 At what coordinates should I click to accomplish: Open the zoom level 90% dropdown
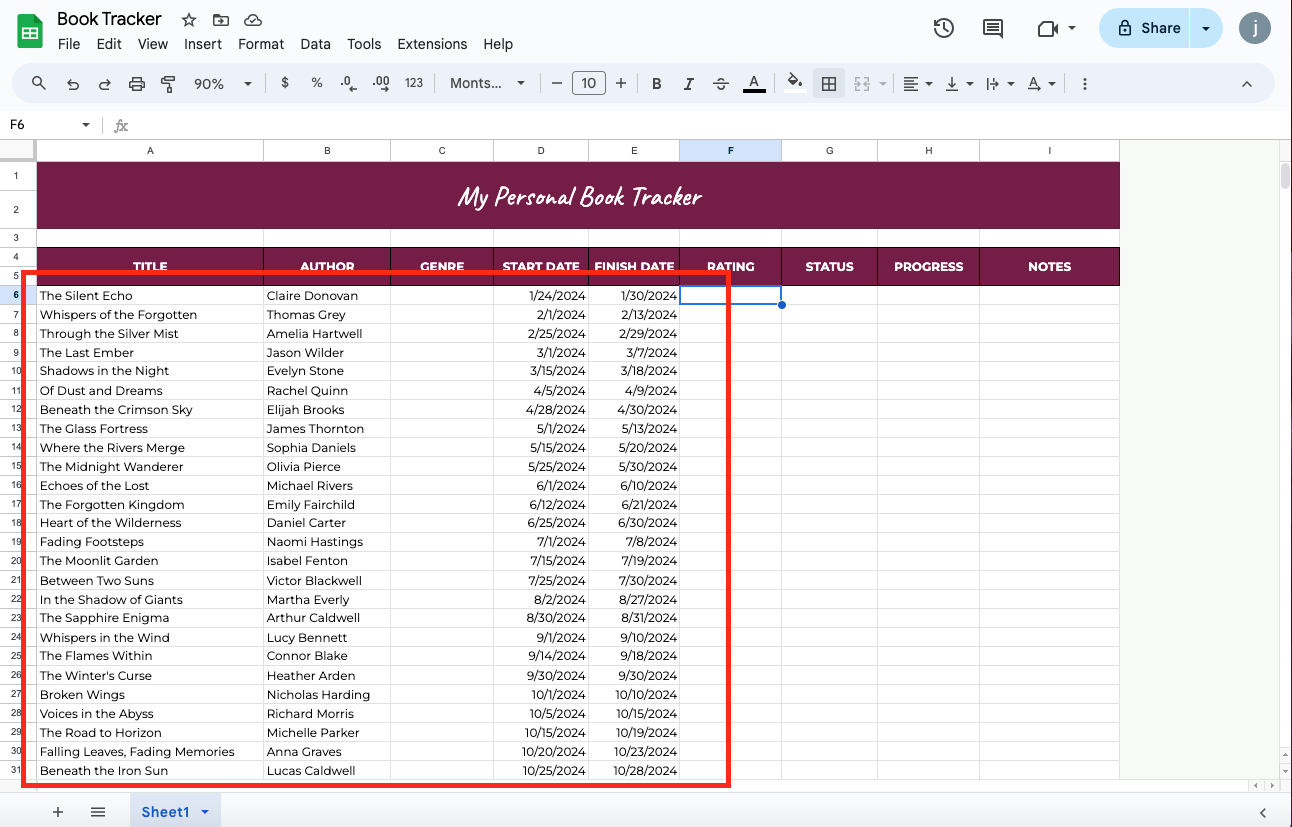(222, 83)
